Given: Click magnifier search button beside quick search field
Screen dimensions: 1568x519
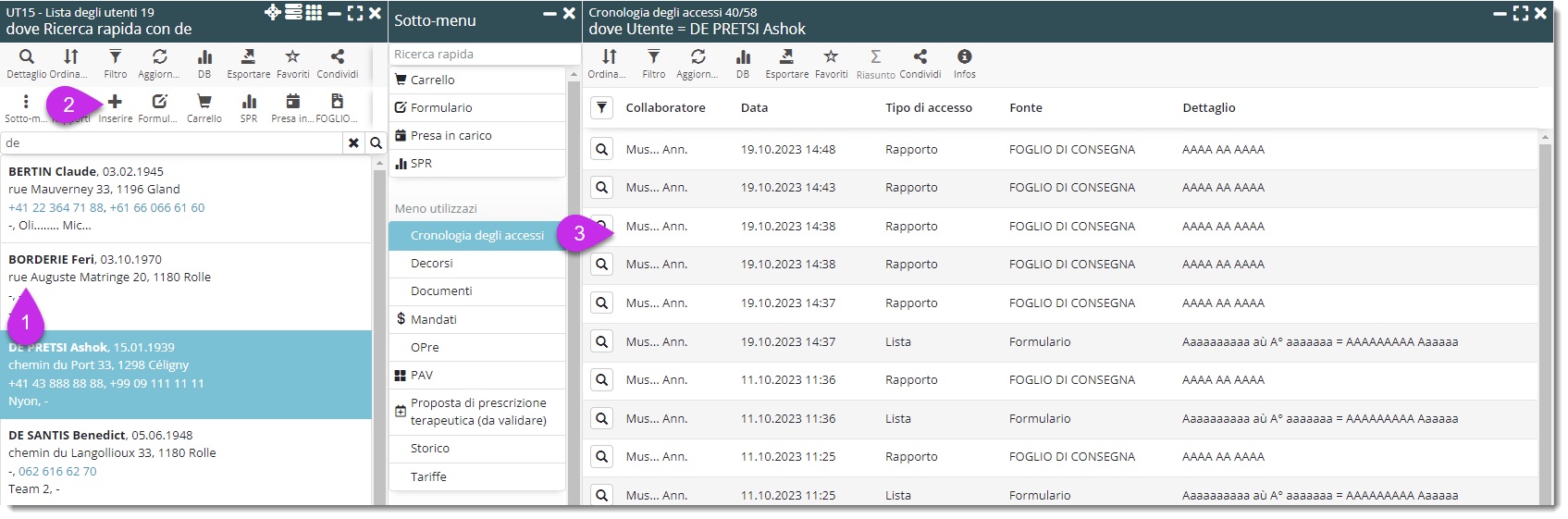Looking at the screenshot, I should (376, 143).
